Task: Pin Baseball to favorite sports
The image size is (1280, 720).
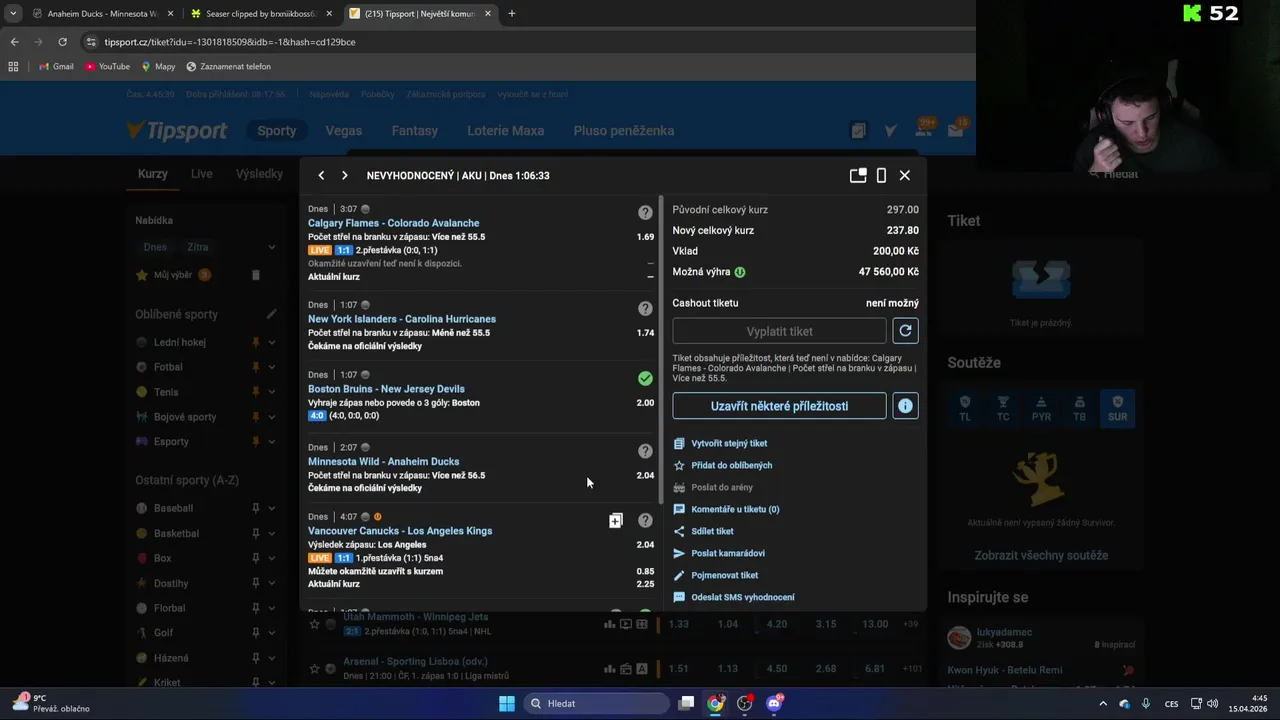Action: pyautogui.click(x=256, y=508)
